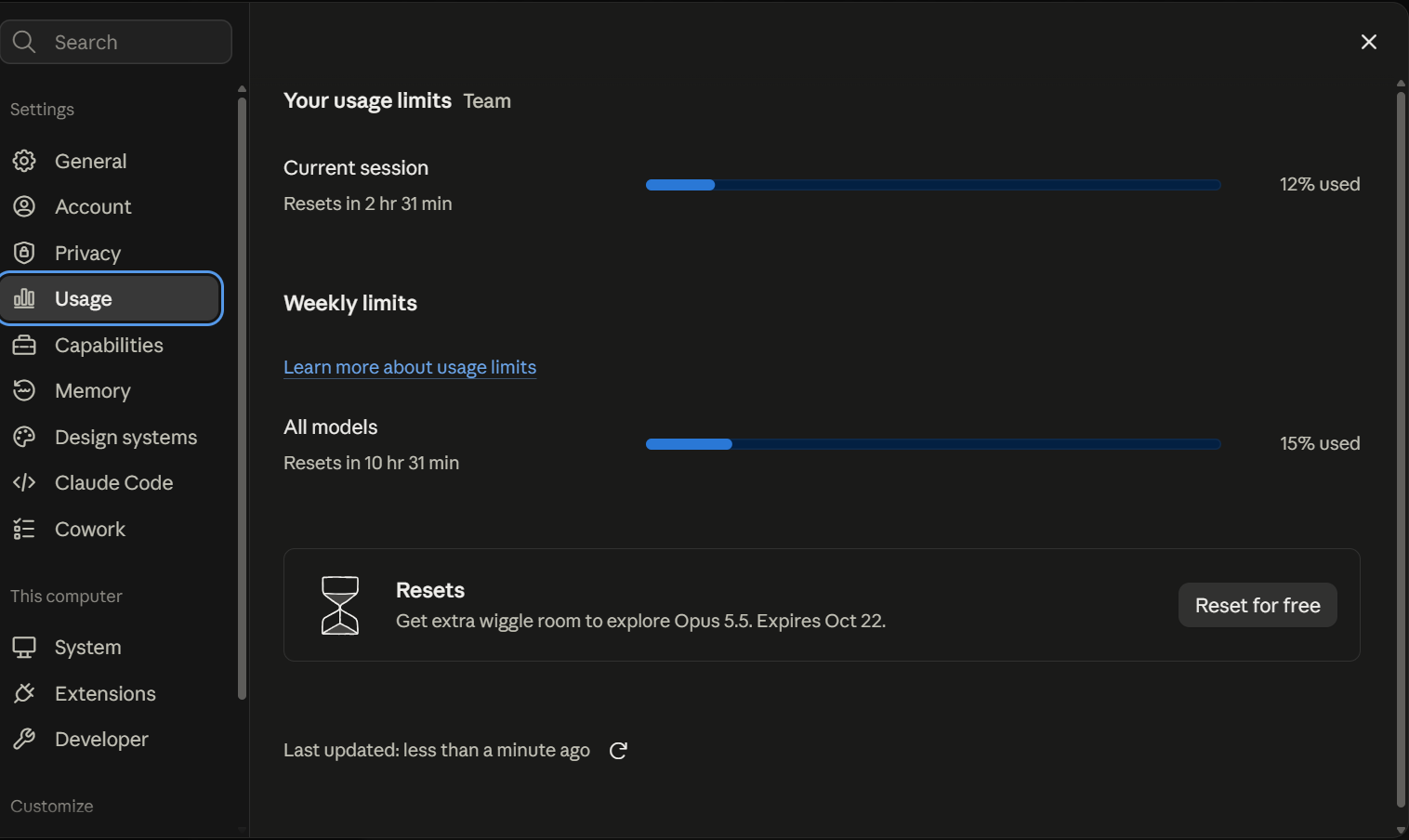Click the Memory icon in sidebar
Image resolution: width=1409 pixels, height=840 pixels.
click(x=24, y=390)
